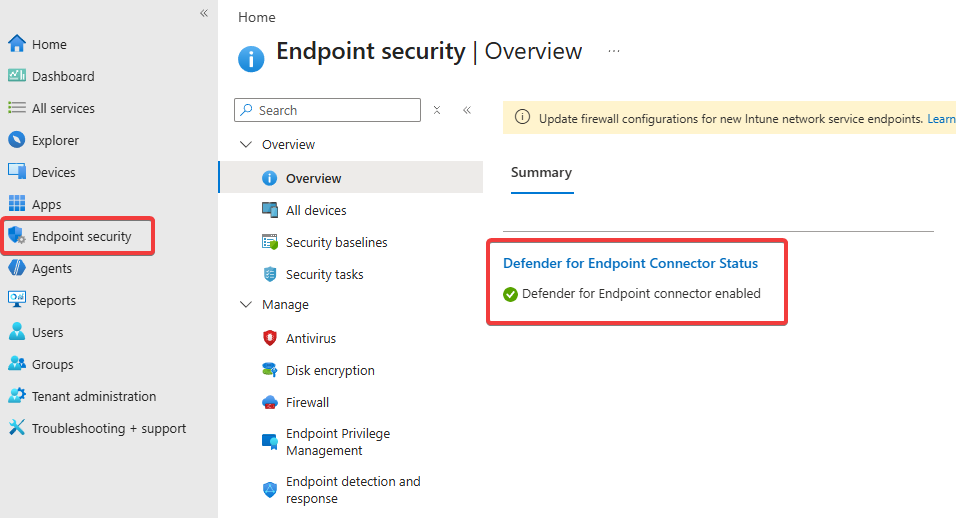
Task: Open Defender for Endpoint Connector Status link
Action: pos(630,263)
